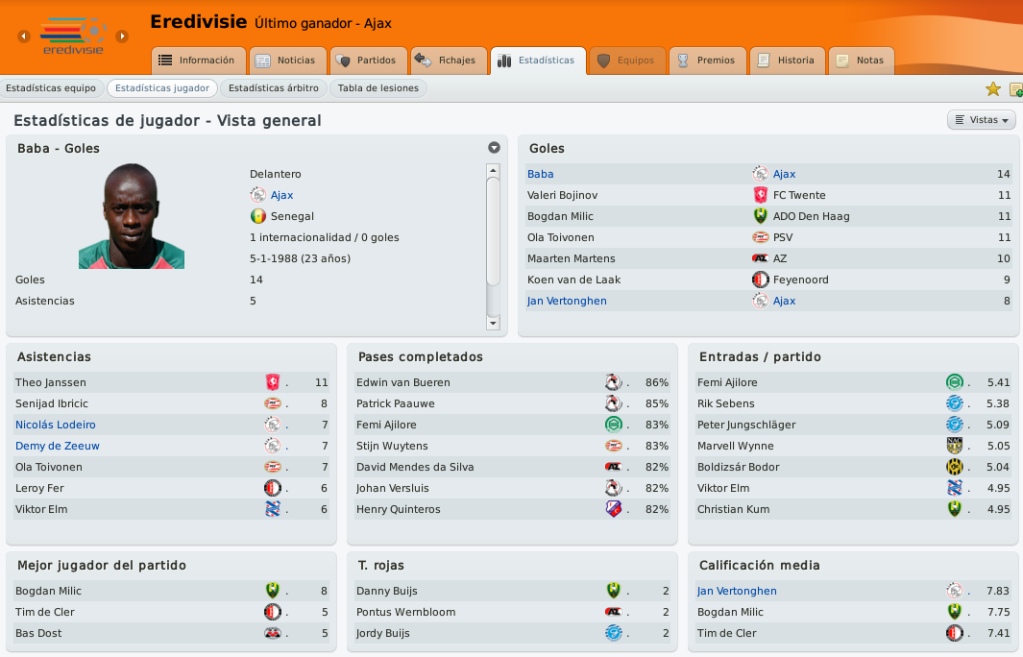
Task: Open Nicolás Lodeiro player link
Action: tap(55, 425)
